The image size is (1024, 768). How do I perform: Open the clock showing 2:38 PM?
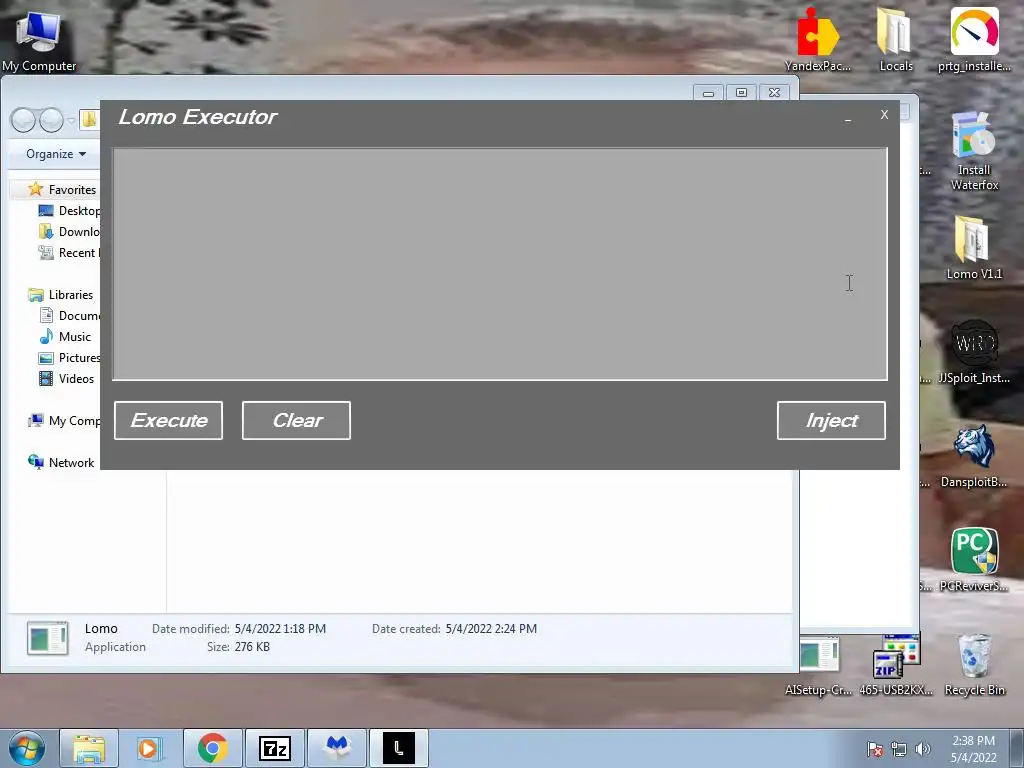(x=973, y=749)
